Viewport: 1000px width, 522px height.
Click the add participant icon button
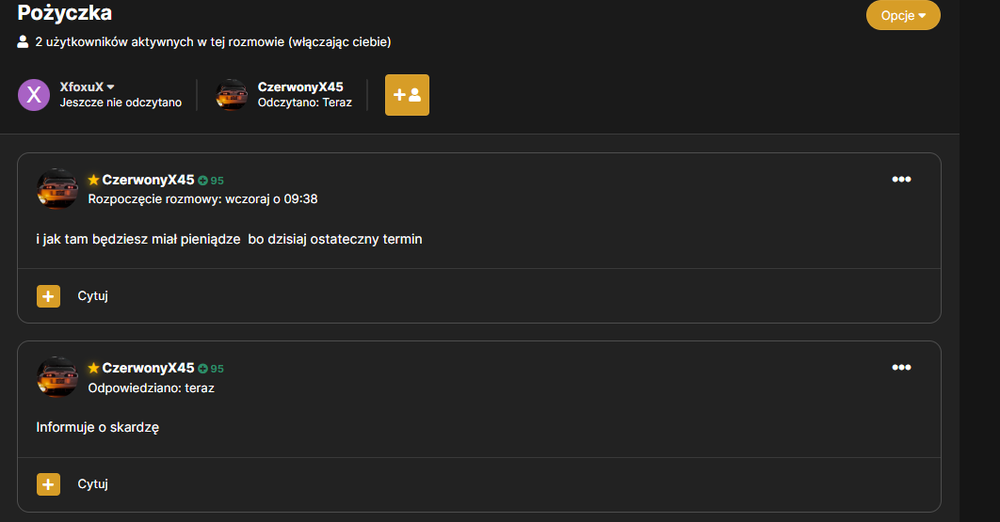pyautogui.click(x=407, y=95)
